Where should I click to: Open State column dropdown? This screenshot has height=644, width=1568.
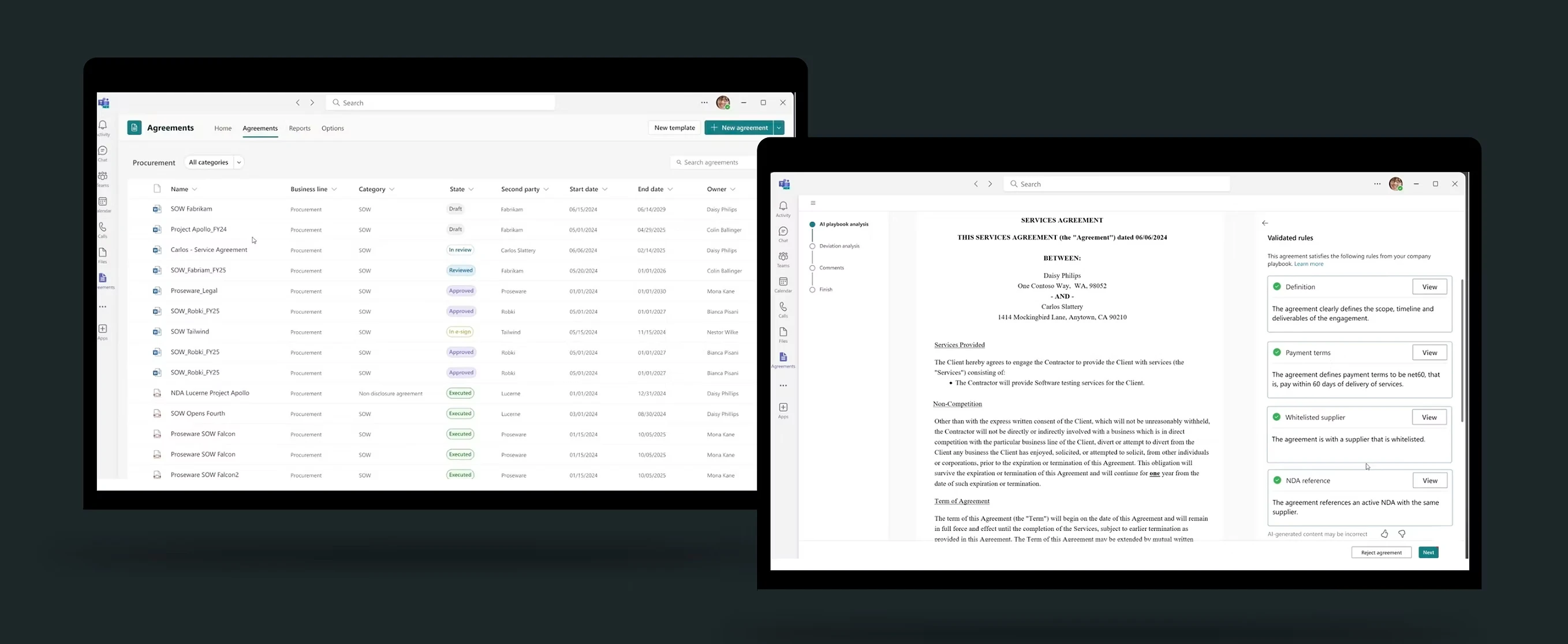[471, 189]
